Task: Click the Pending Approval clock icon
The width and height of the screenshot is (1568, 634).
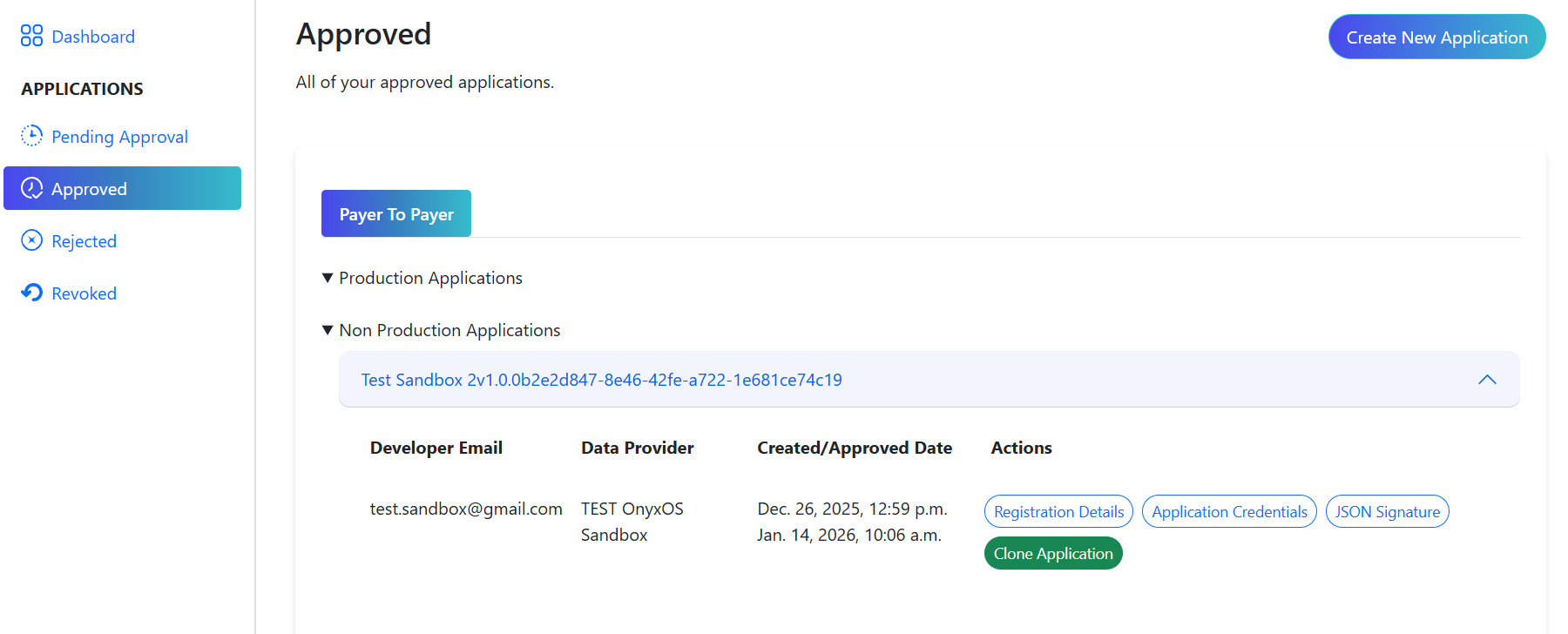Action: [x=31, y=136]
